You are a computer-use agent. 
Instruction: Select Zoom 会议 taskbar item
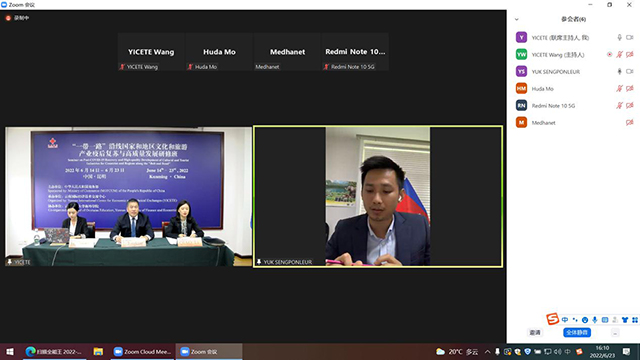tap(209, 351)
